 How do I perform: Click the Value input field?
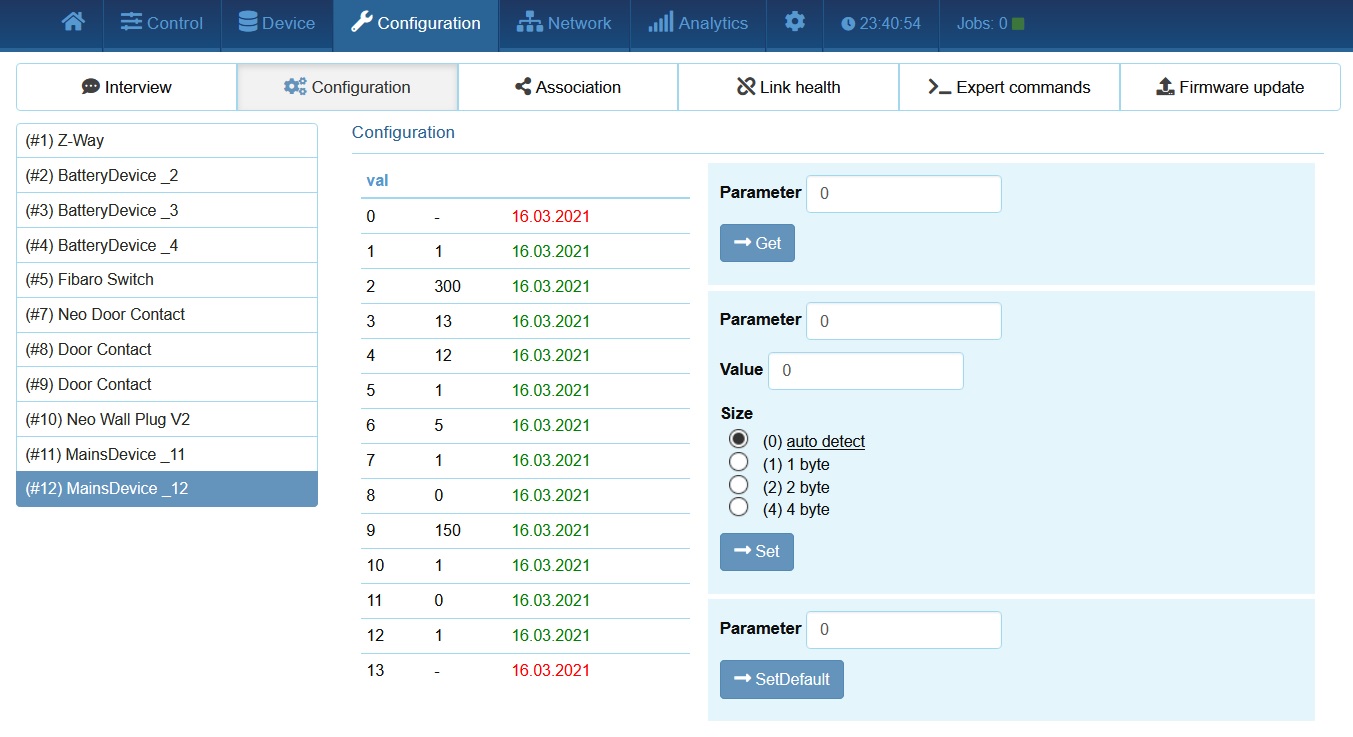pyautogui.click(x=865, y=370)
